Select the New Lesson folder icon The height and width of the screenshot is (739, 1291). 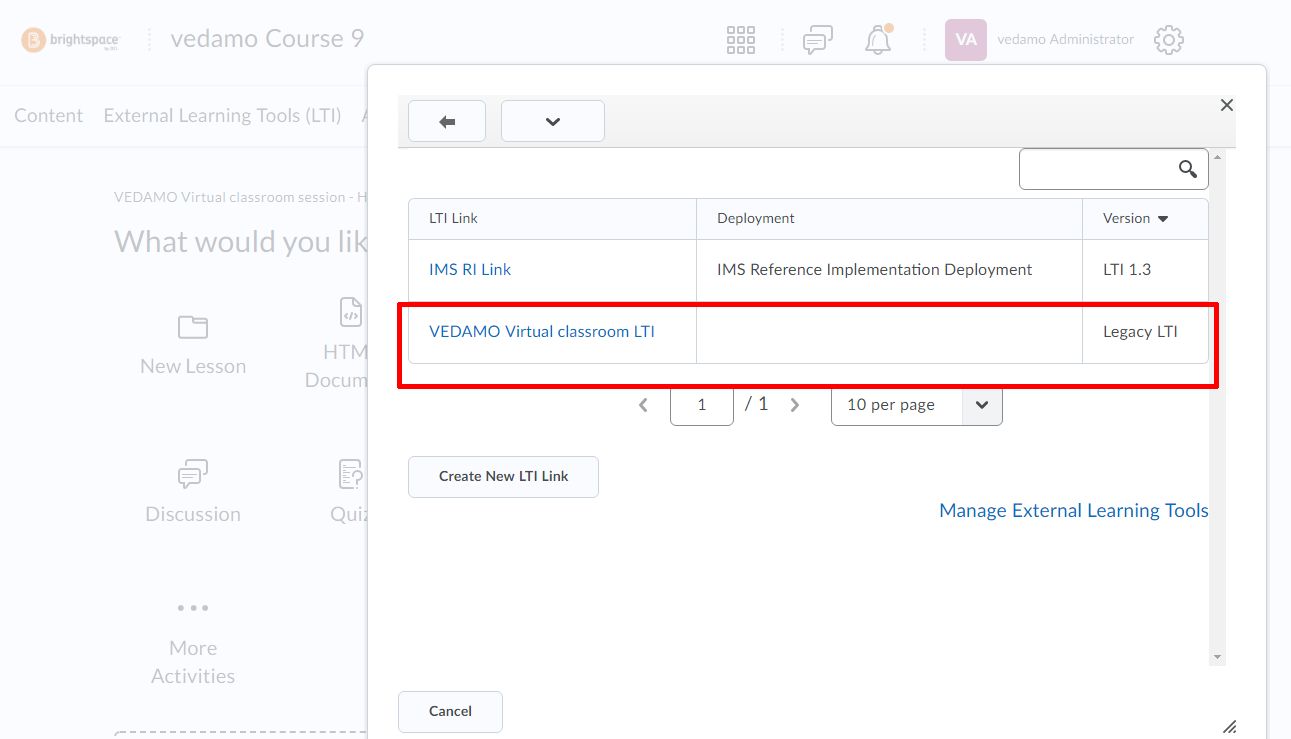pos(192,327)
